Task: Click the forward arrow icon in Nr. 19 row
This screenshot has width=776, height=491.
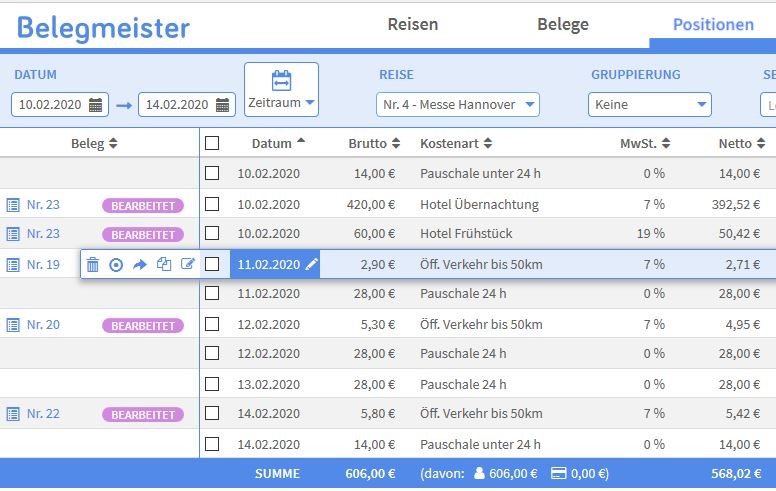Action: coord(140,265)
